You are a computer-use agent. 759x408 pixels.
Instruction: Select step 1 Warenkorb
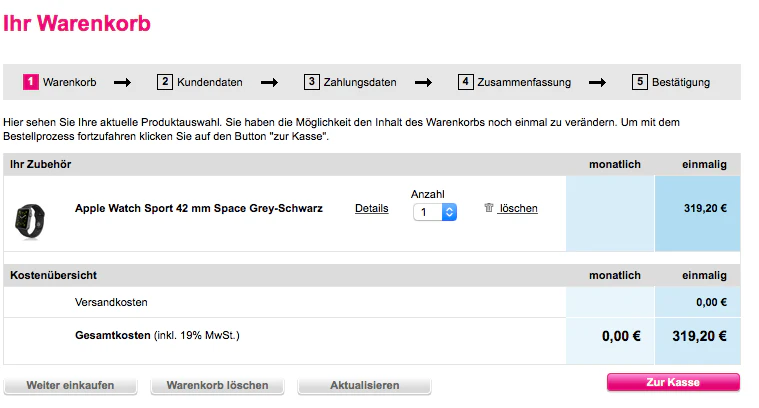(x=60, y=82)
